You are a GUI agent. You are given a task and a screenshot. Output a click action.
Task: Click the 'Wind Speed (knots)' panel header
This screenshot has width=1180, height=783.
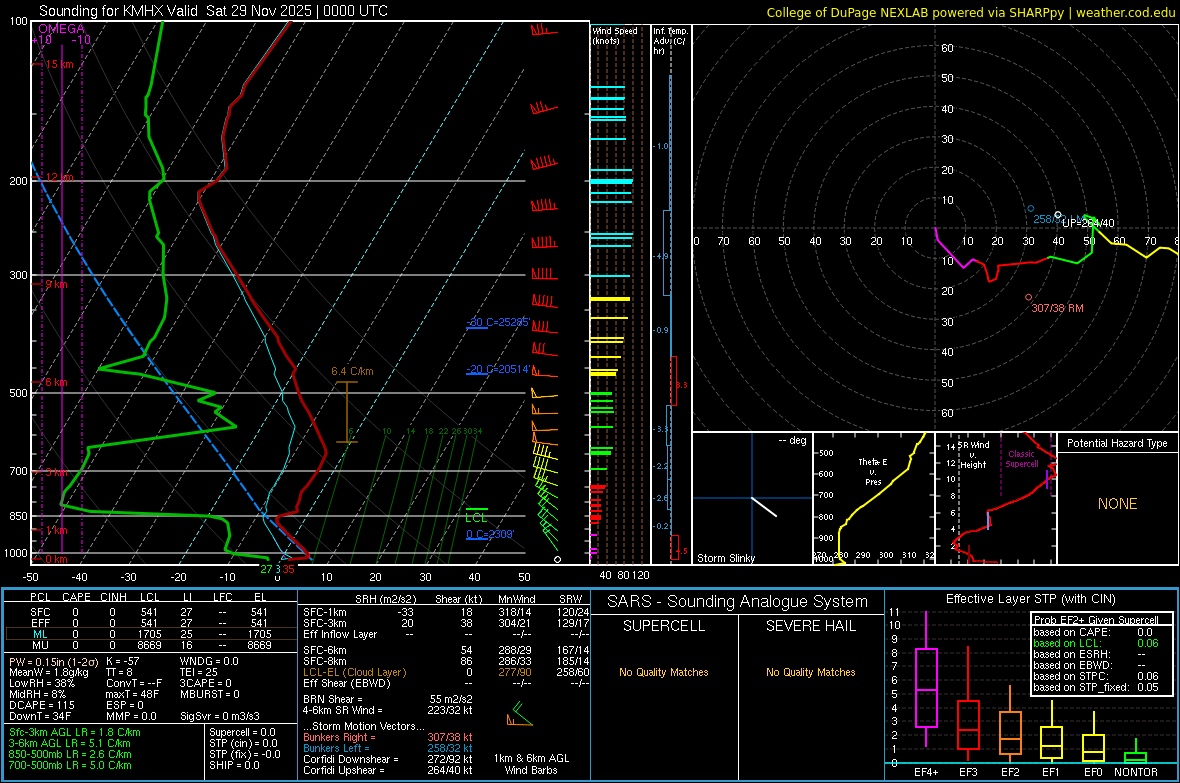[615, 35]
